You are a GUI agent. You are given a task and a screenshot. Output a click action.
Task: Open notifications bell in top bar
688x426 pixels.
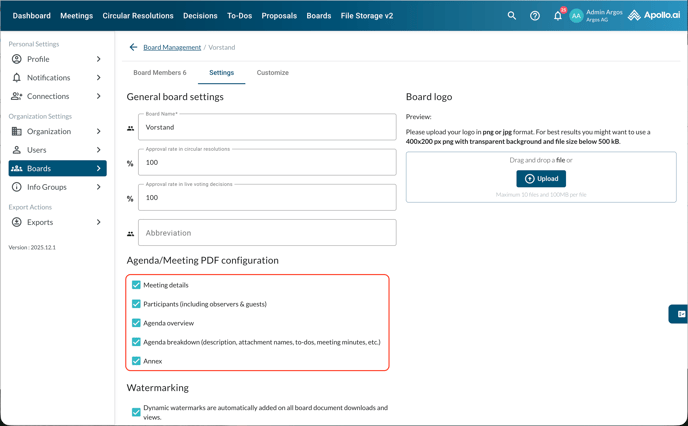point(558,16)
